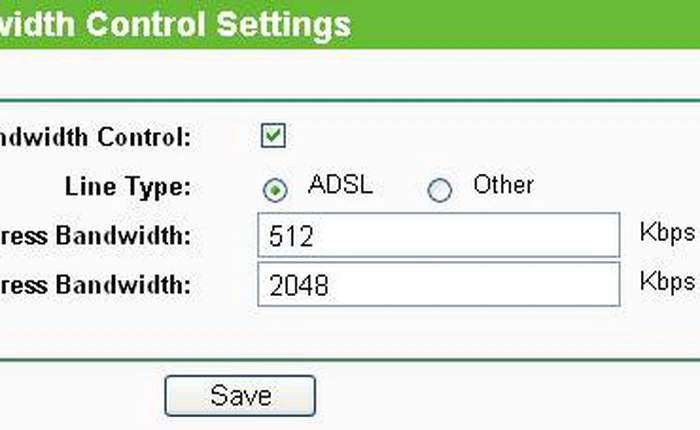Choose the Other line type radio button
Viewport: 700px width, 430px height.
pos(439,190)
